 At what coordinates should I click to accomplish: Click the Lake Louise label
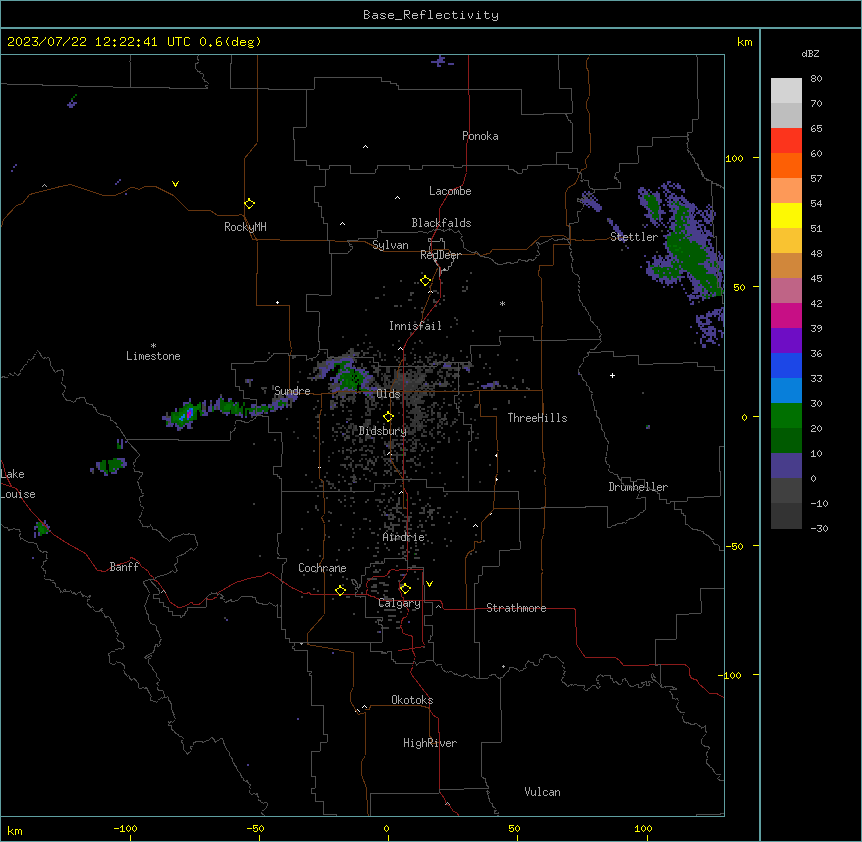coord(18,484)
